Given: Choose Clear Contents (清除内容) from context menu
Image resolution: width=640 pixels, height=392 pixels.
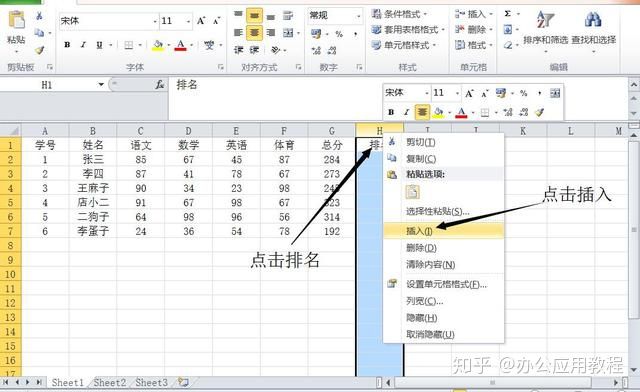Looking at the screenshot, I should [x=444, y=265].
